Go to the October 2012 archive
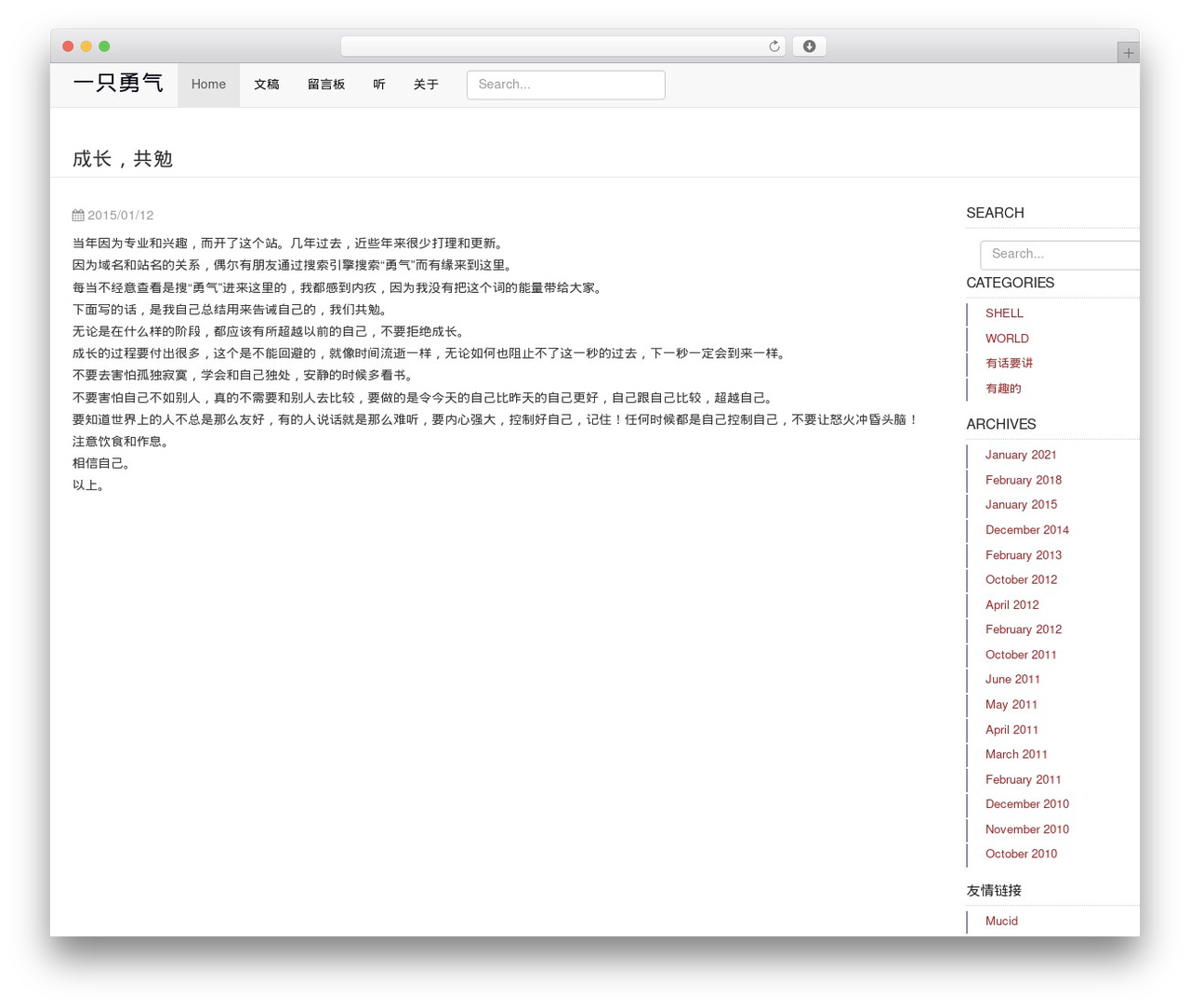 pyautogui.click(x=1021, y=579)
